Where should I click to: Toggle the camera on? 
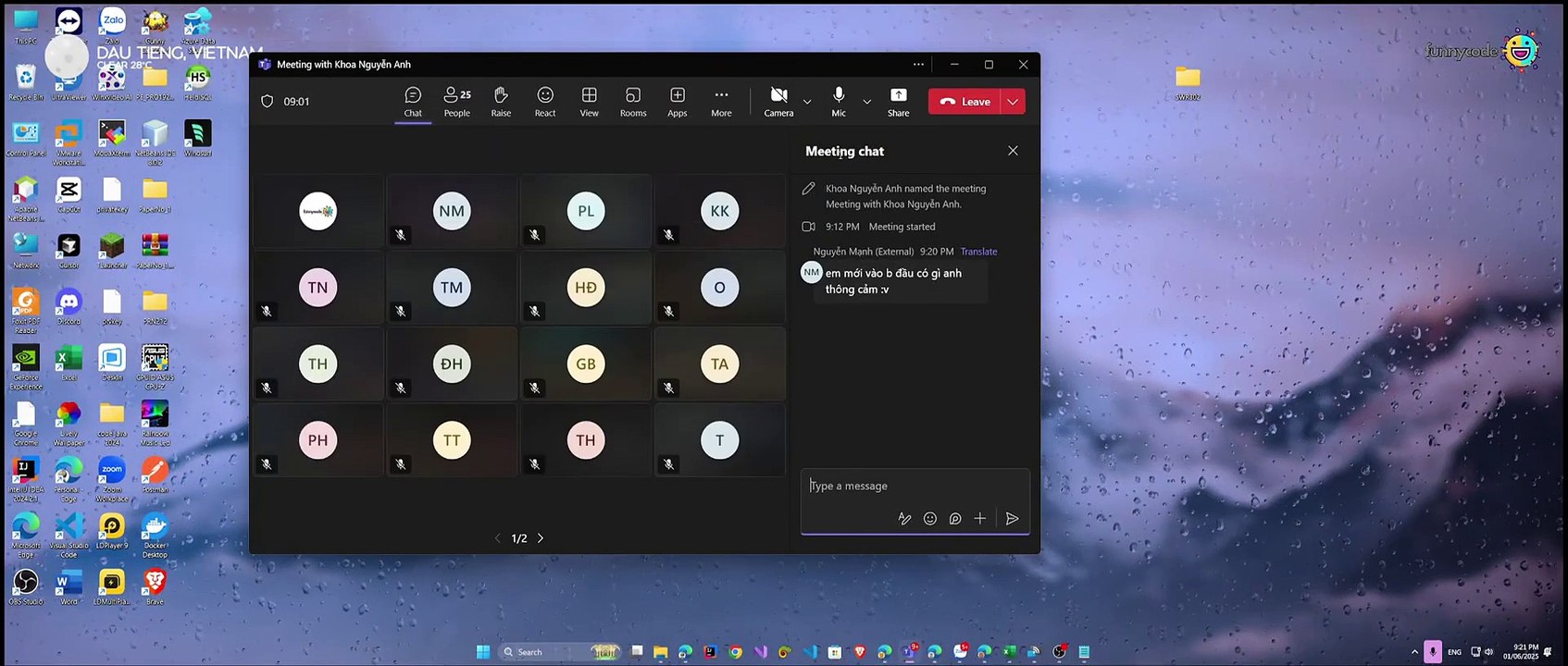tap(778, 102)
